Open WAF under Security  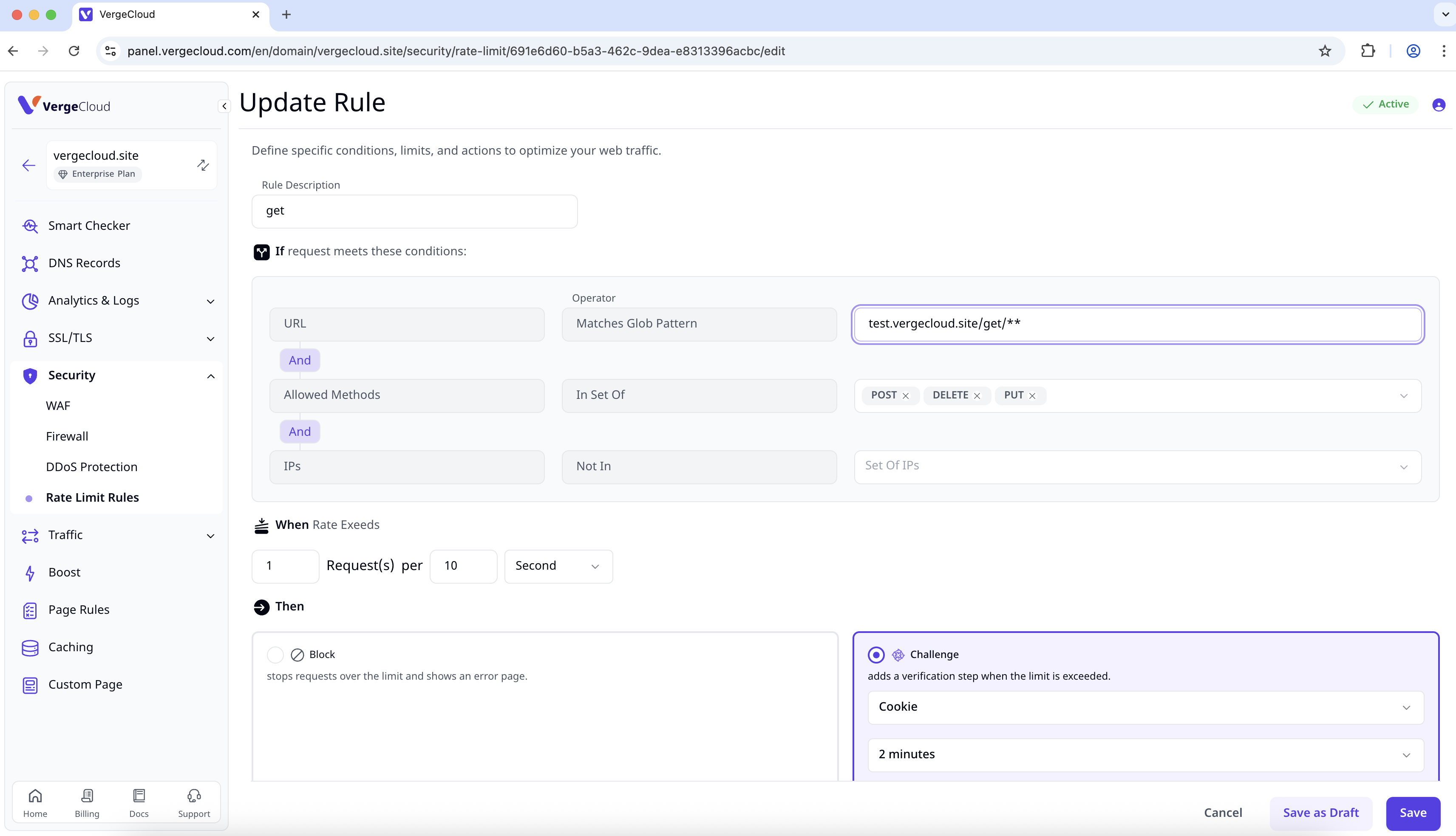pos(58,406)
